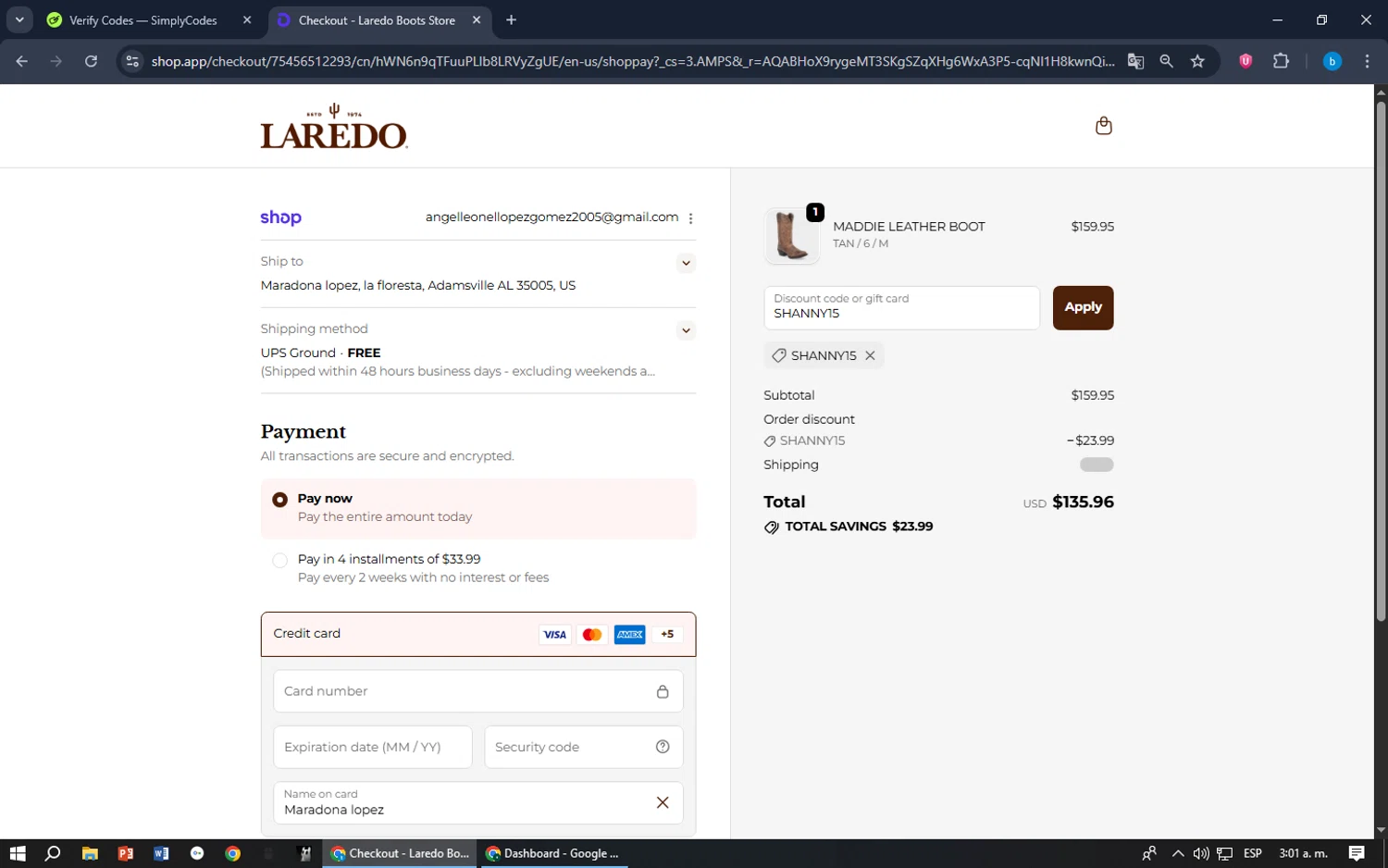The height and width of the screenshot is (868, 1388).
Task: Open the Maddie Leather Boot thumbnail
Action: (792, 235)
